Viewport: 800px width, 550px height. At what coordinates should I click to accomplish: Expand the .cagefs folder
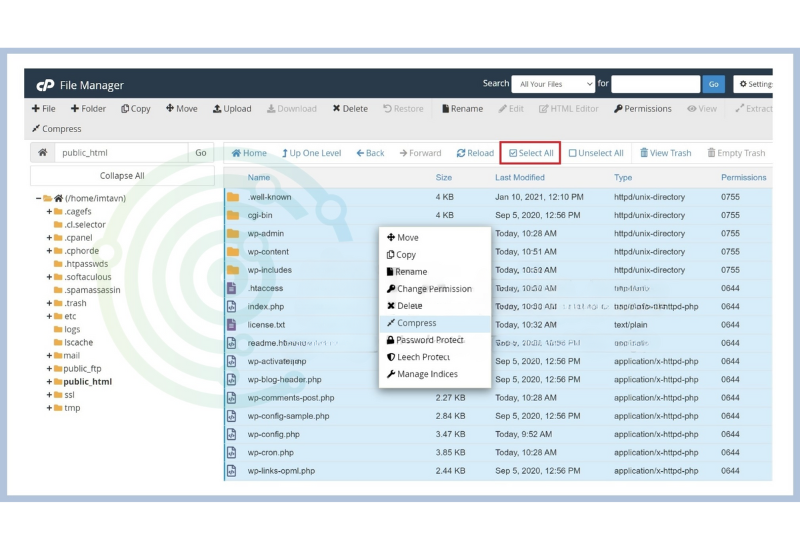(x=49, y=211)
